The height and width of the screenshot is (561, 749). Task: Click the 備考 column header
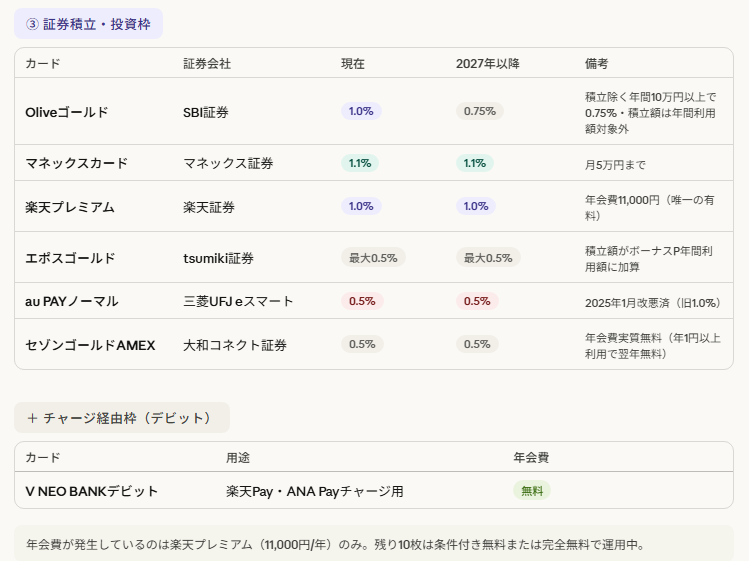[x=596, y=63]
